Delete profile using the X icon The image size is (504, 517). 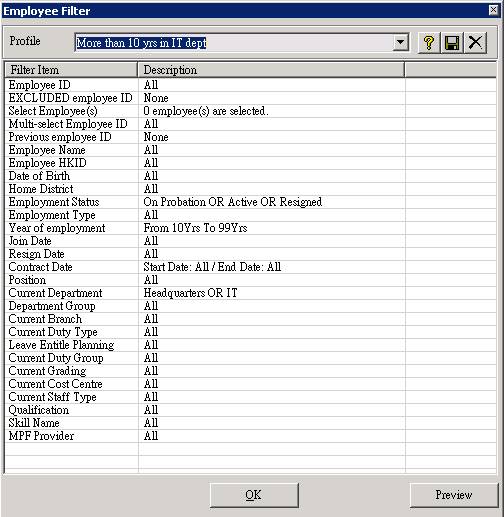pos(475,43)
